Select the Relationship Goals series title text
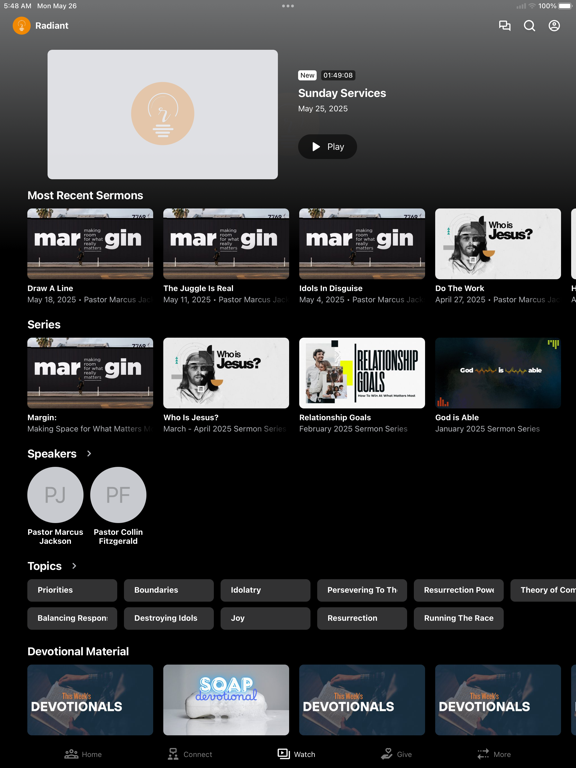 click(x=335, y=417)
